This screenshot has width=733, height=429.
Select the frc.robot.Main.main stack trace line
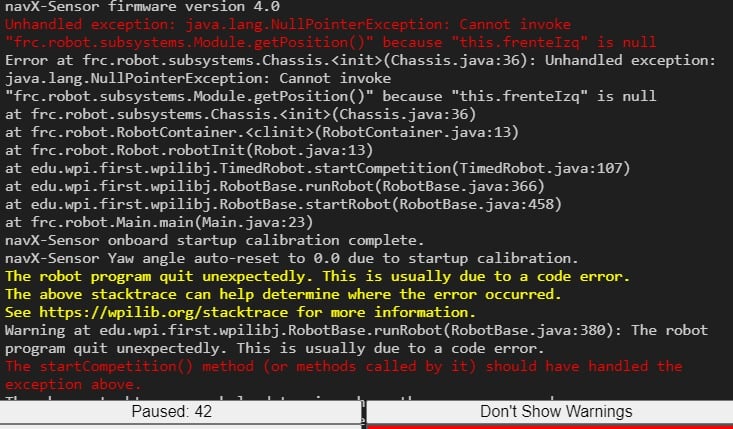159,222
